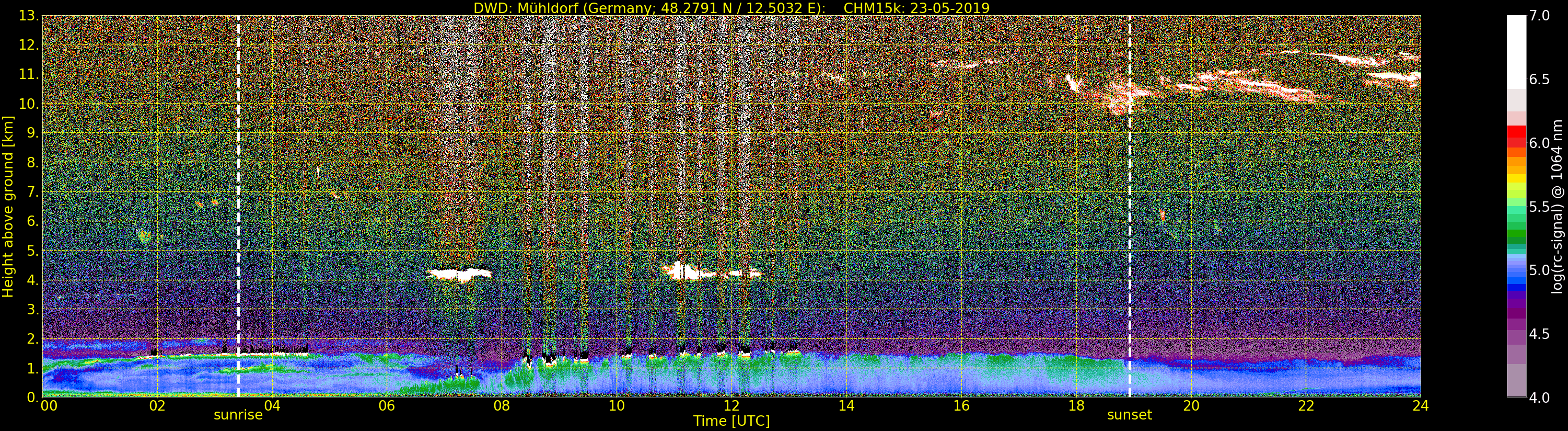
Task: Click time-axis tick label '04'
Action: [x=272, y=405]
